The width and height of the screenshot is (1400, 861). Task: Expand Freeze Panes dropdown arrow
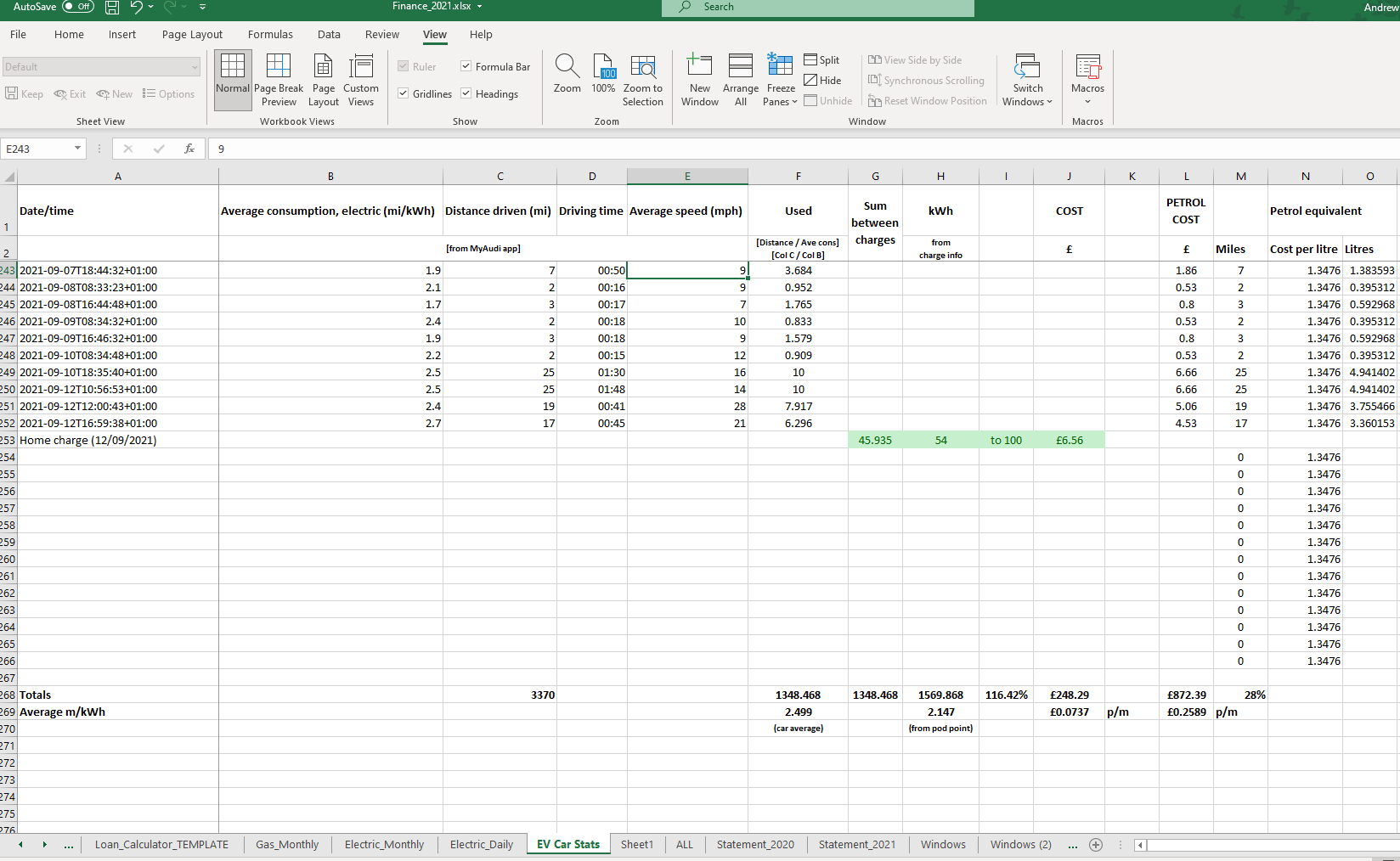click(x=795, y=102)
